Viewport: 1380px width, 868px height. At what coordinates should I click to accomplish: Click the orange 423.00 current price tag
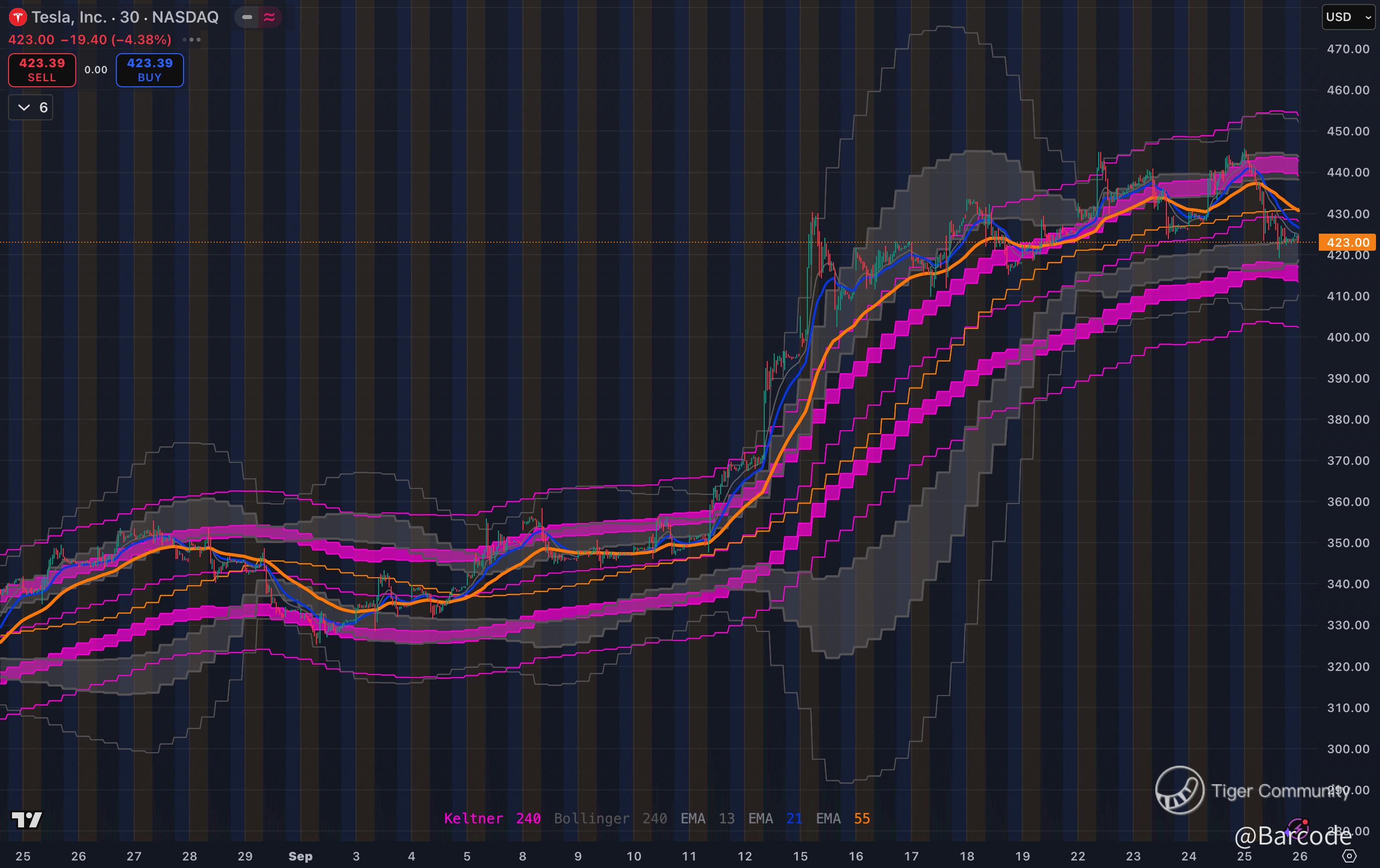tap(1347, 242)
